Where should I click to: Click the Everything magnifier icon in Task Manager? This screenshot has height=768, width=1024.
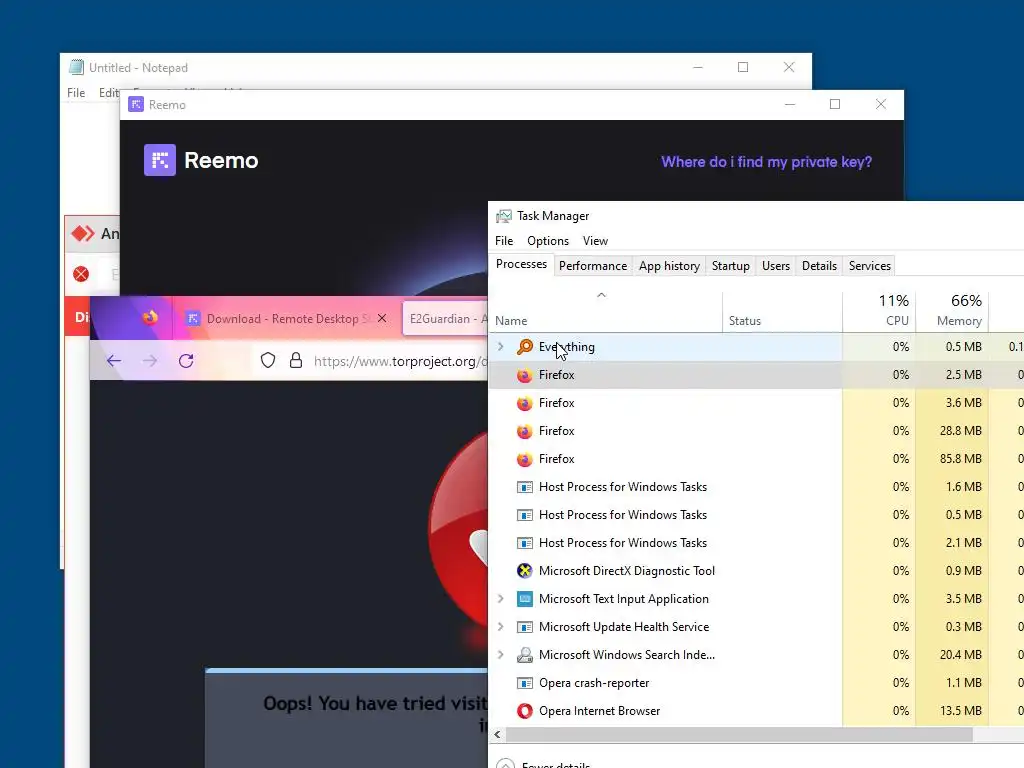click(x=524, y=347)
